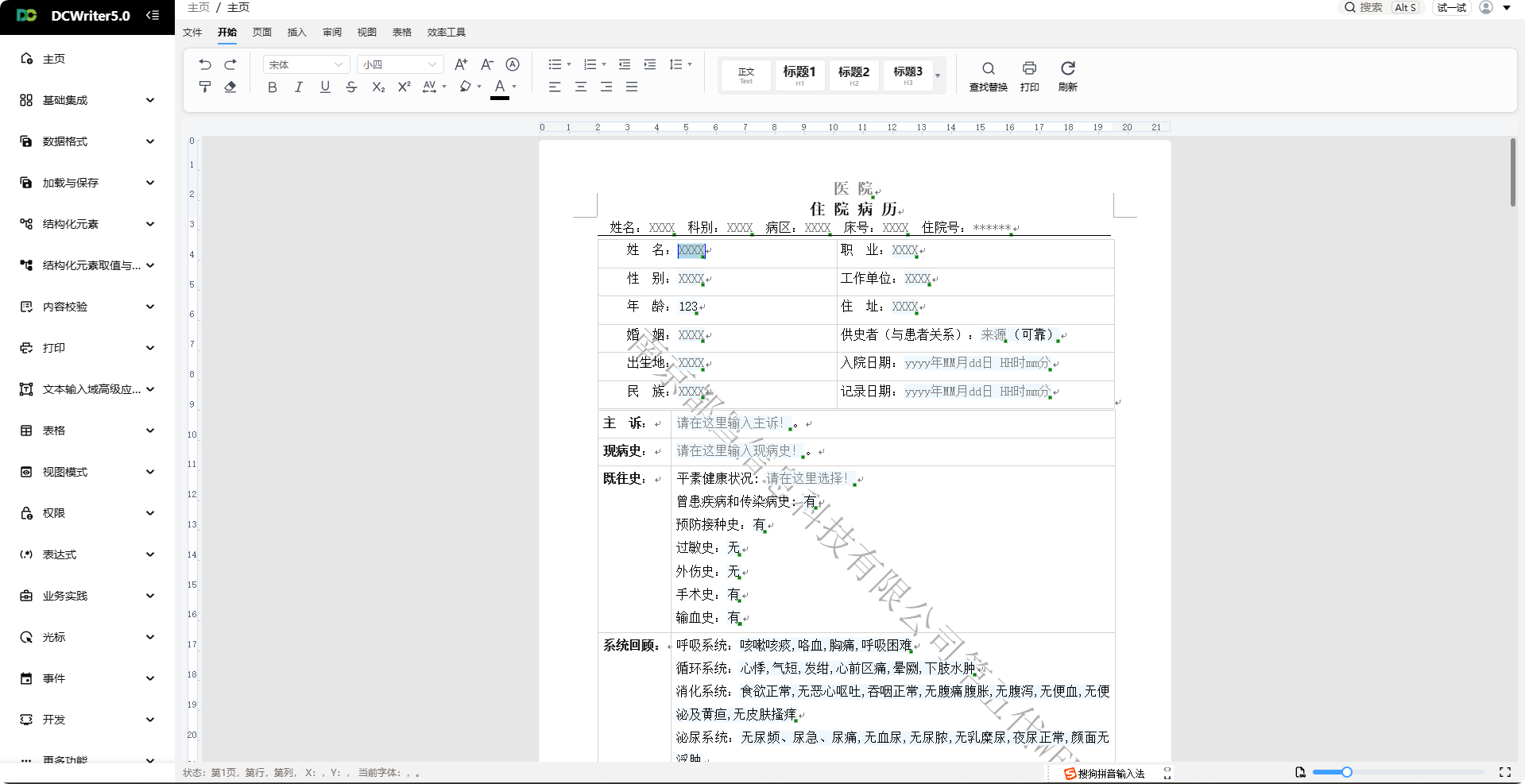This screenshot has height=784, width=1525.
Task: Click the eraser clear-format icon
Action: 230,87
